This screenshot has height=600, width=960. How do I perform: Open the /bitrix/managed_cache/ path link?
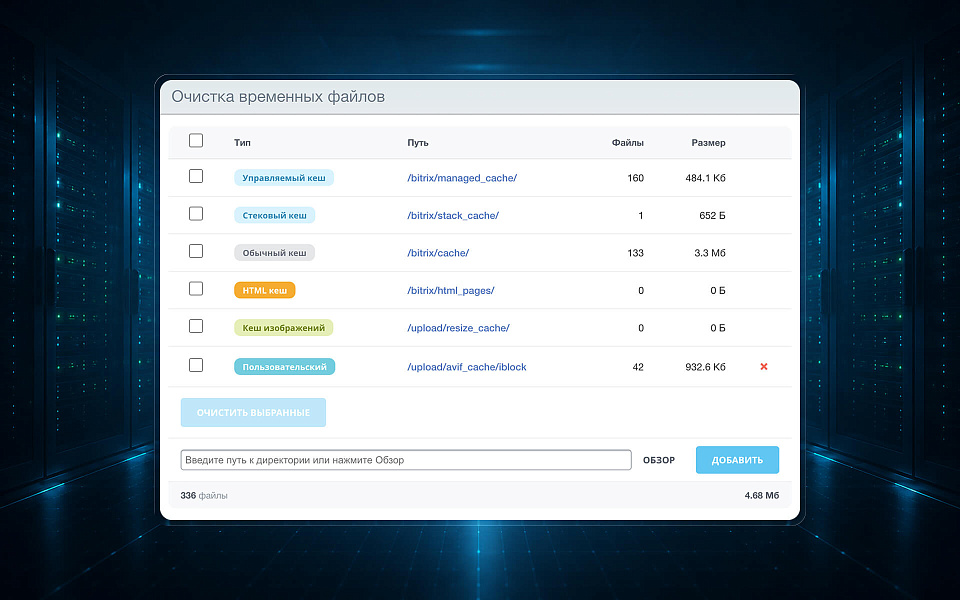(462, 178)
